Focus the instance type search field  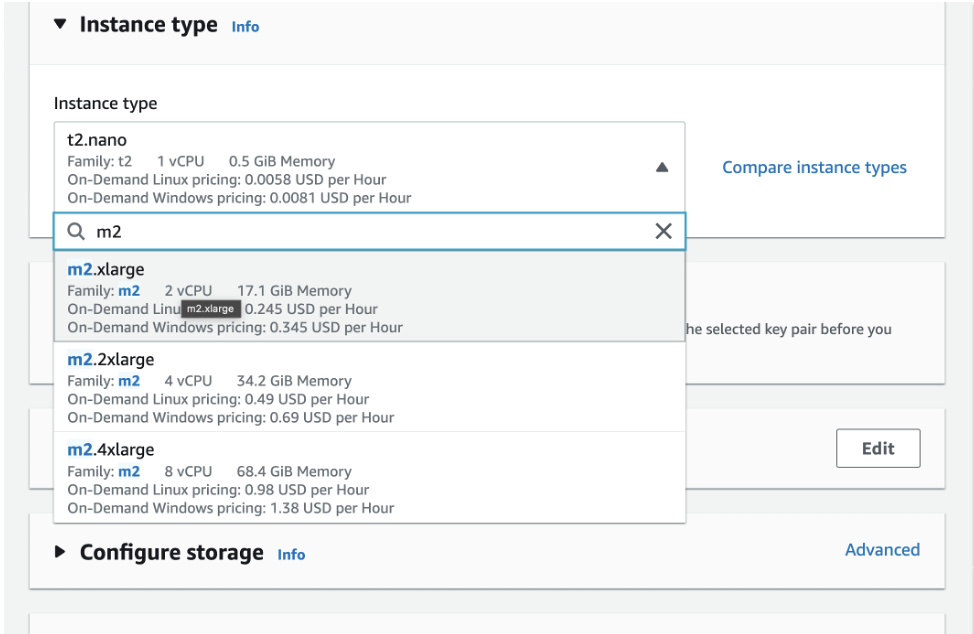(370, 232)
